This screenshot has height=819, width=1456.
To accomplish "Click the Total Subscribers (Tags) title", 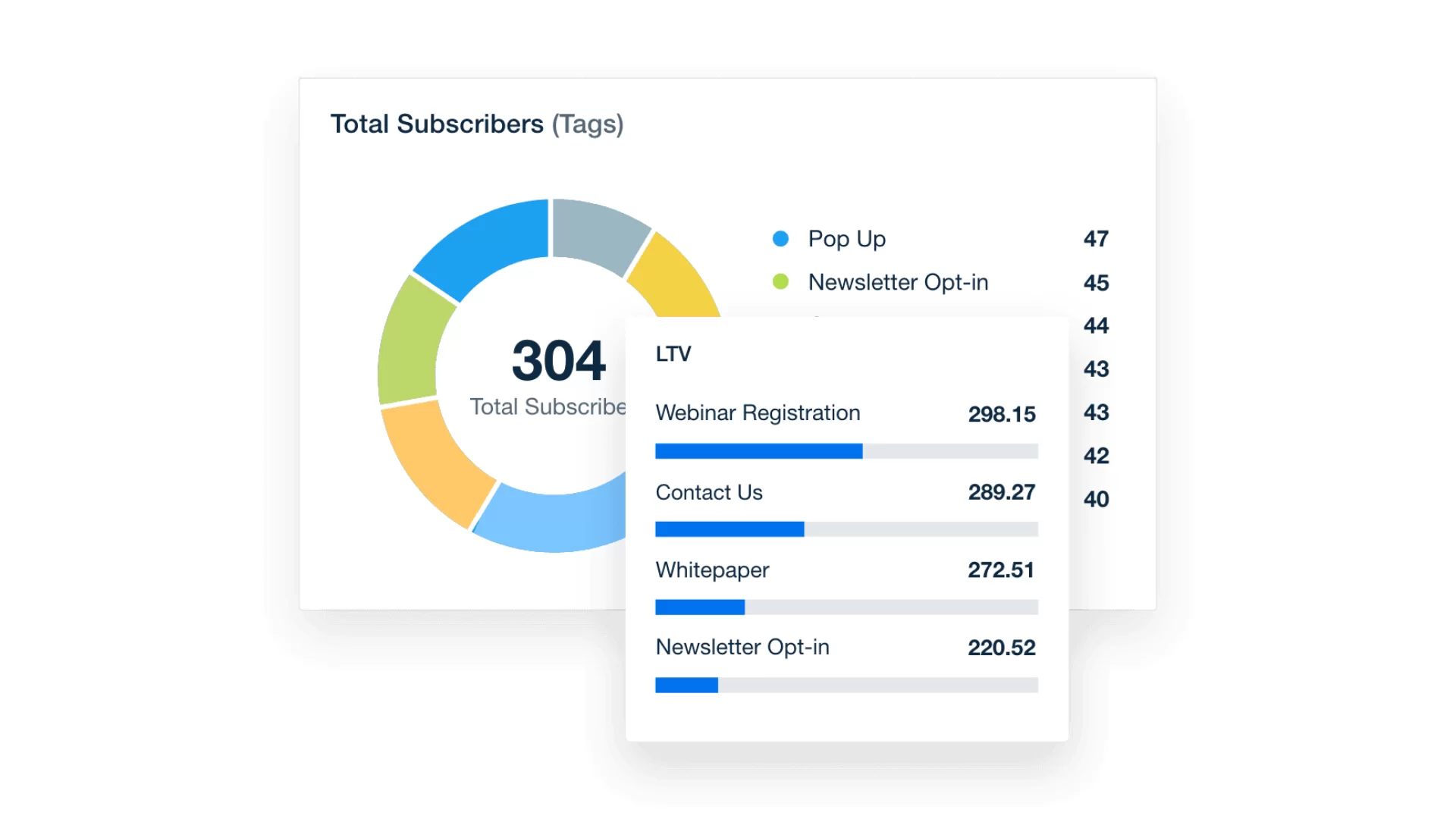I will pyautogui.click(x=476, y=124).
